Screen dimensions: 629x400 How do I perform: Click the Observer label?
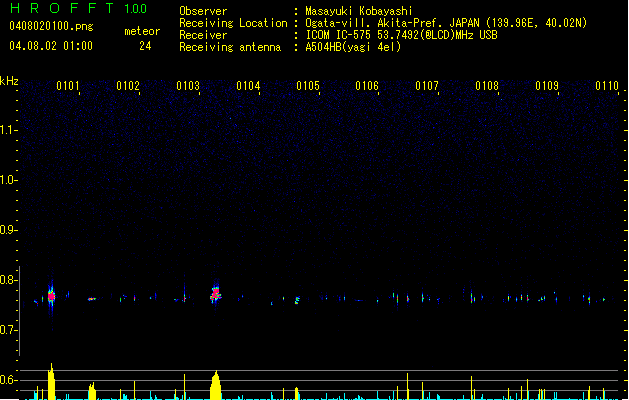203,11
